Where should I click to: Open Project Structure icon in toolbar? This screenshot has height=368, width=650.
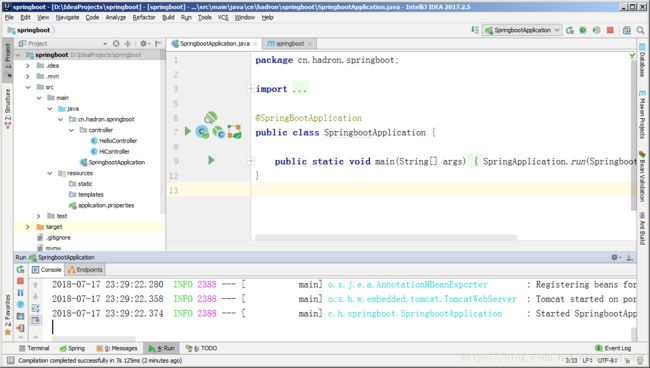pos(627,30)
